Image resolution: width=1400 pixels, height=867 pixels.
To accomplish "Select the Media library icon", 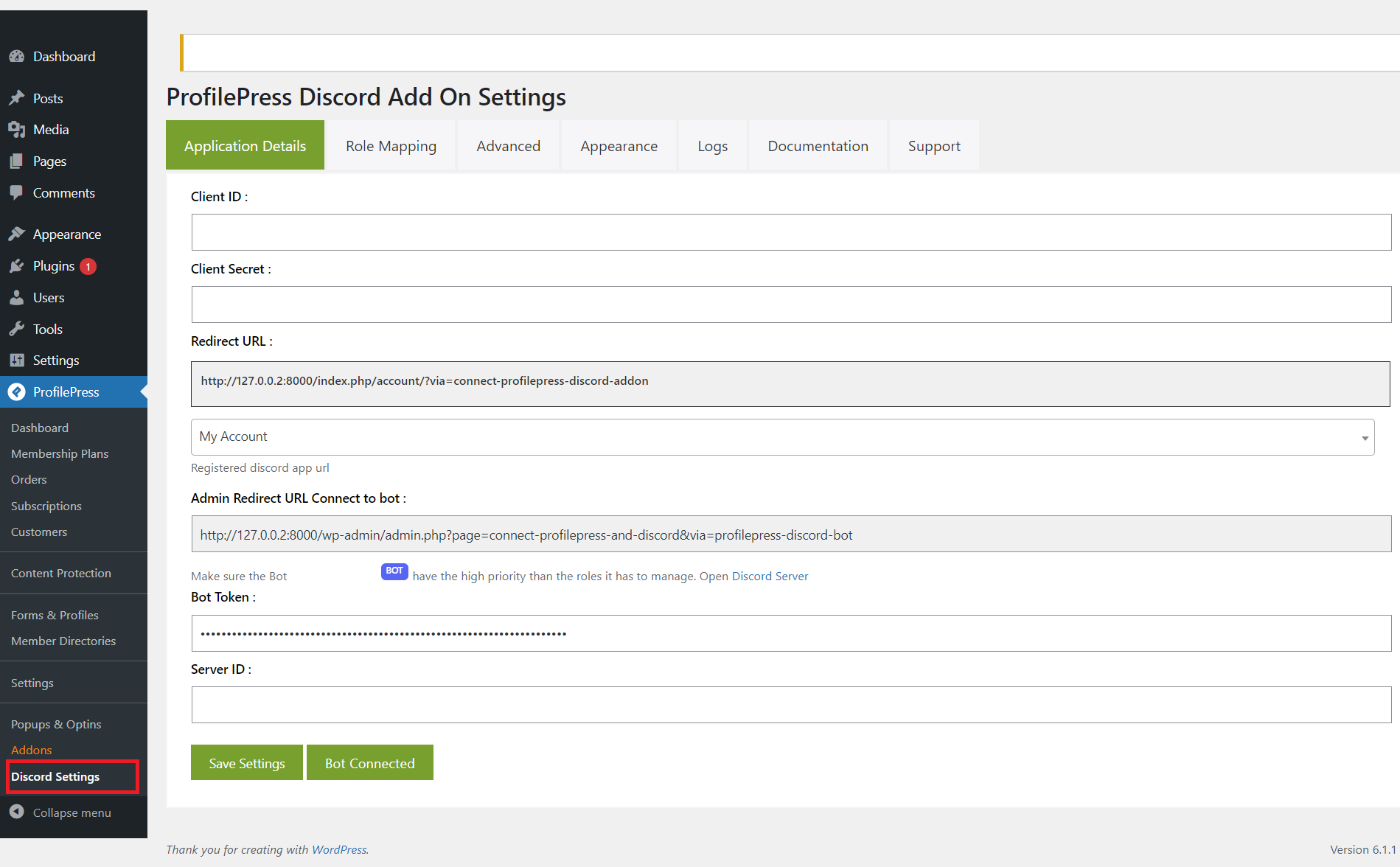I will click(18, 129).
